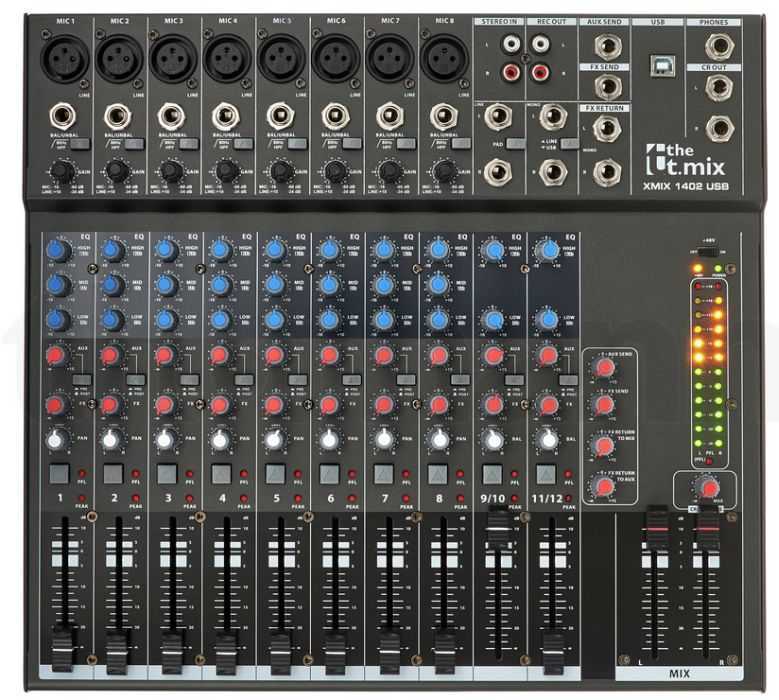Click the FX RETURN TO AUX knob
This screenshot has width=779, height=700.
604,486
